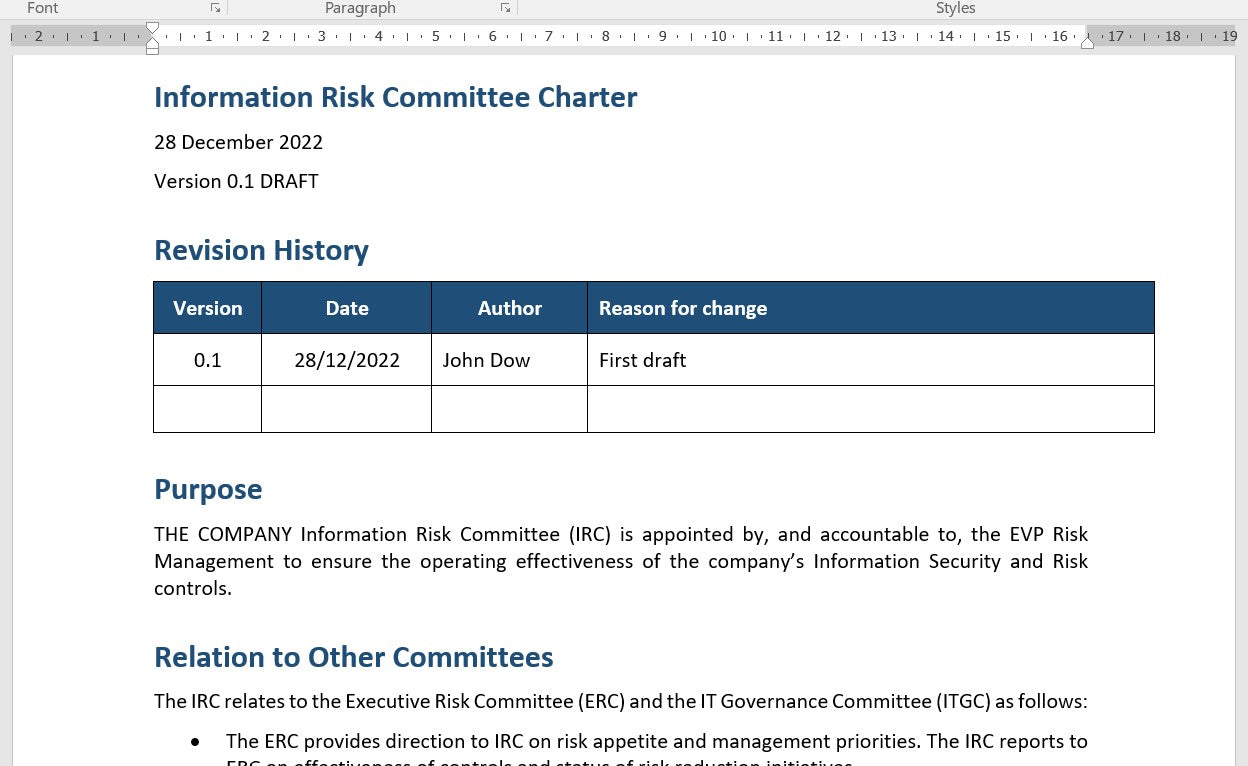
Task: Click the Date column header cell
Action: coord(346,308)
